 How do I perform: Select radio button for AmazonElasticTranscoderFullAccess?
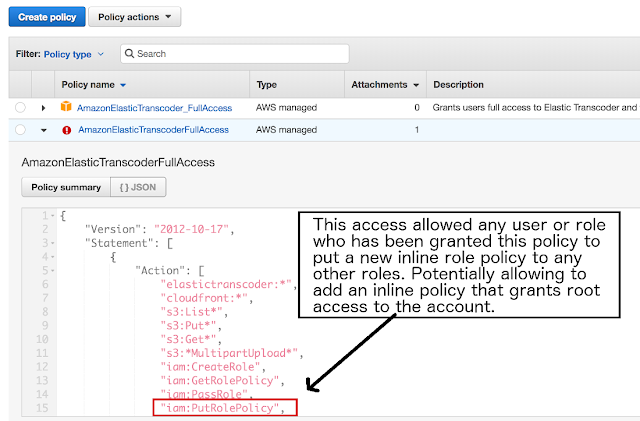[x=20, y=130]
